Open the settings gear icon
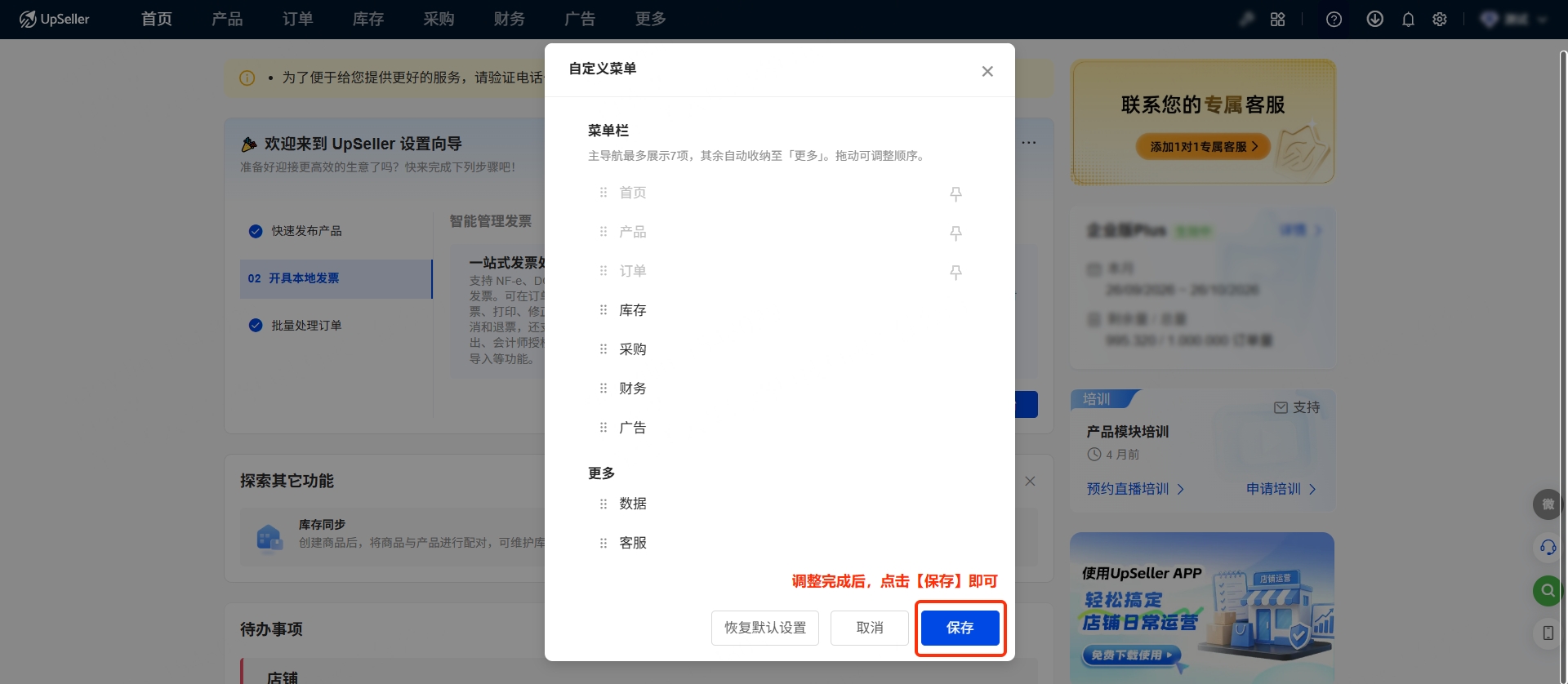Screen dimensions: 1568x684 (x=1440, y=19)
